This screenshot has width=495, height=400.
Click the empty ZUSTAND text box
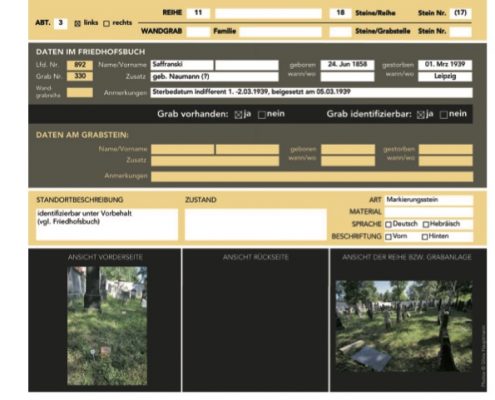coord(255,224)
